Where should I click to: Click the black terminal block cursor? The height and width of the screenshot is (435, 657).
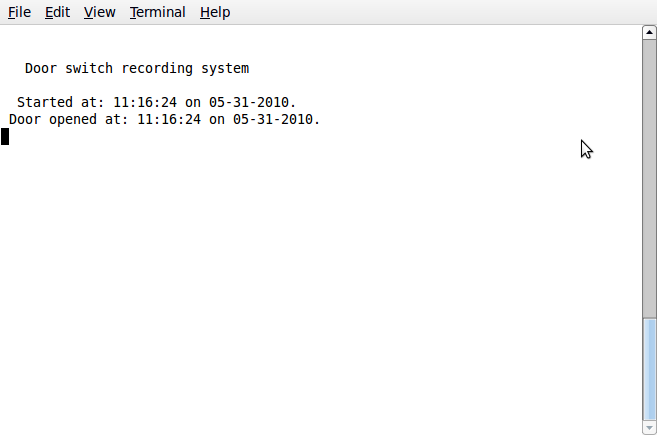point(5,136)
